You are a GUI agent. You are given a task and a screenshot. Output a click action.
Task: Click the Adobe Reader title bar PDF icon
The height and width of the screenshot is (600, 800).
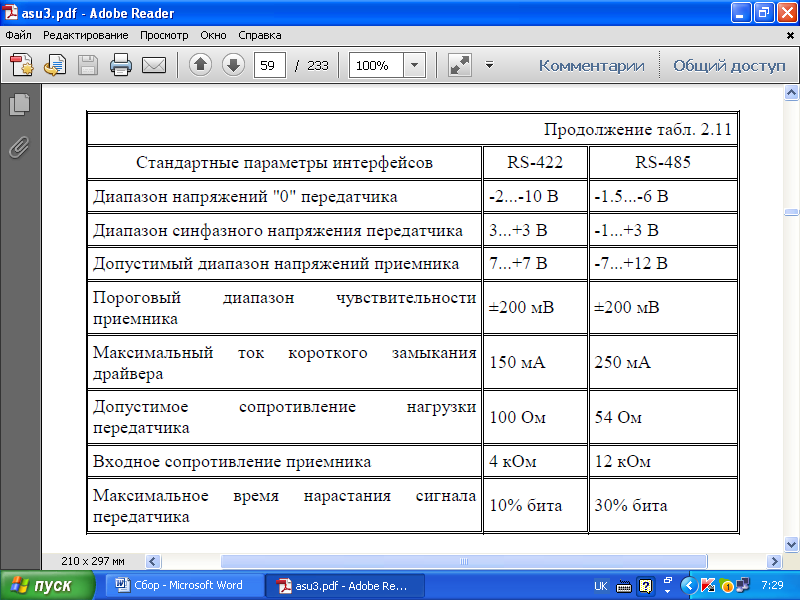10,12
